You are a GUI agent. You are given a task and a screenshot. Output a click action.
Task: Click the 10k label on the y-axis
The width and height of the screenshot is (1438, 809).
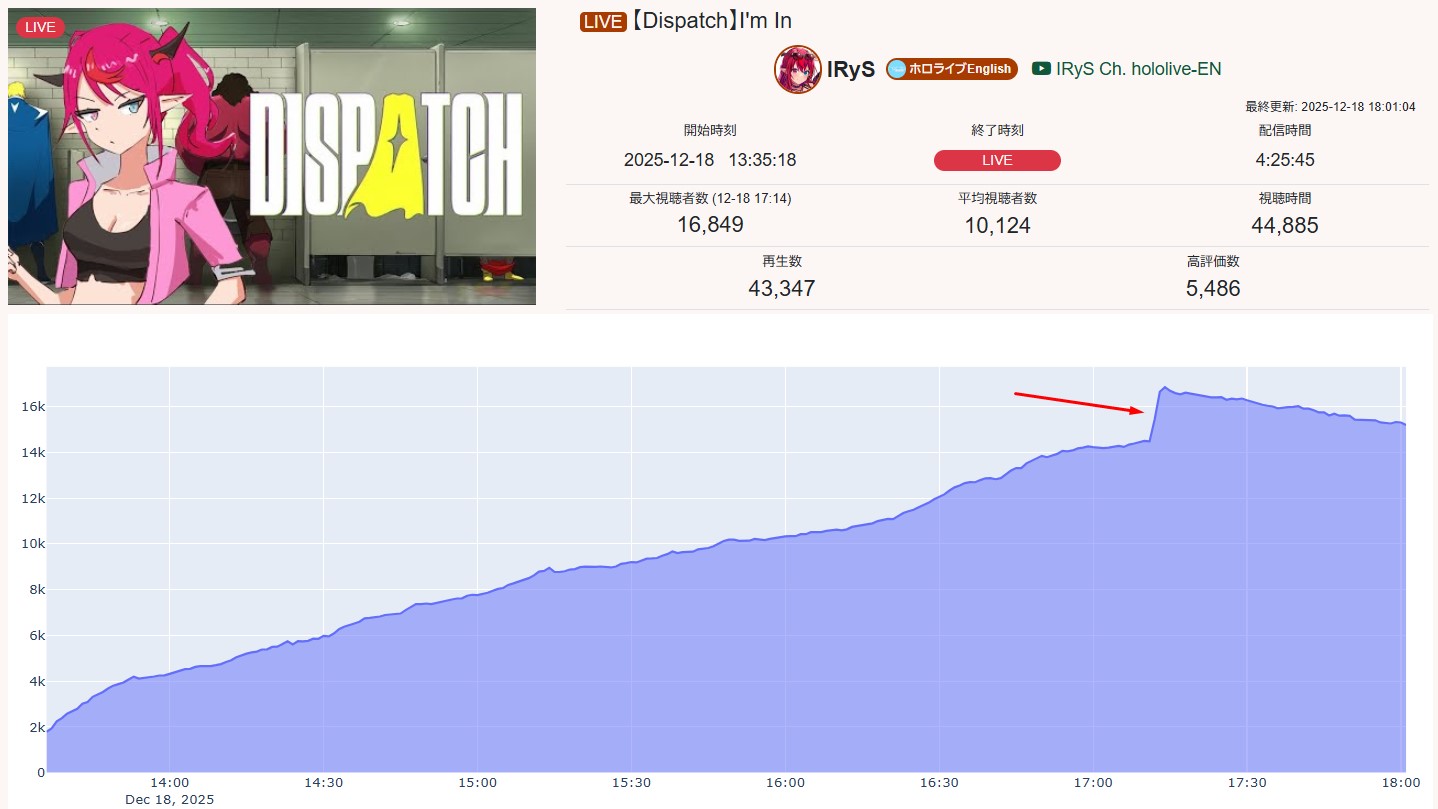[x=32, y=544]
